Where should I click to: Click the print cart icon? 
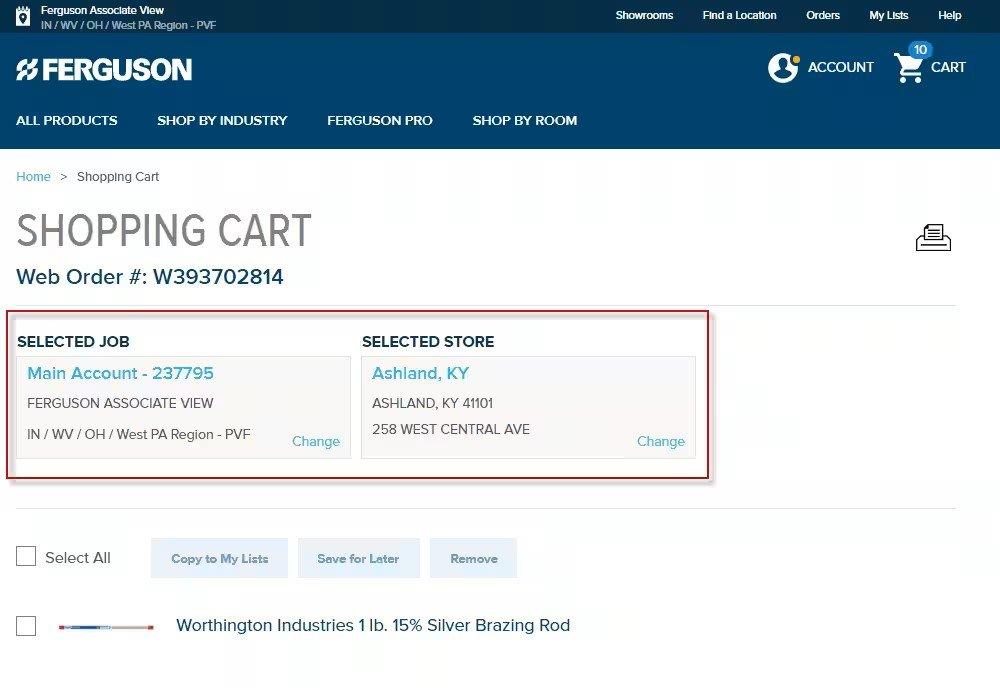tap(933, 237)
